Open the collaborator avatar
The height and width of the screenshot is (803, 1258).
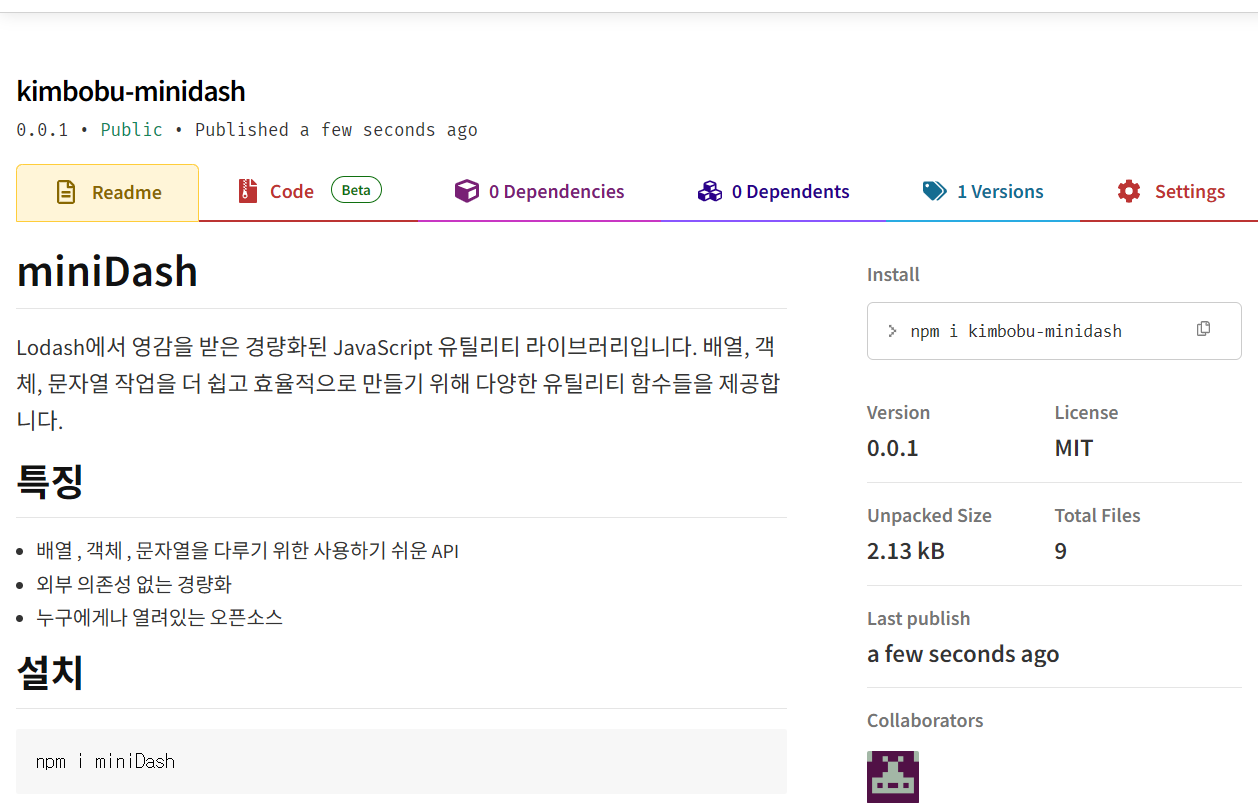(x=893, y=777)
